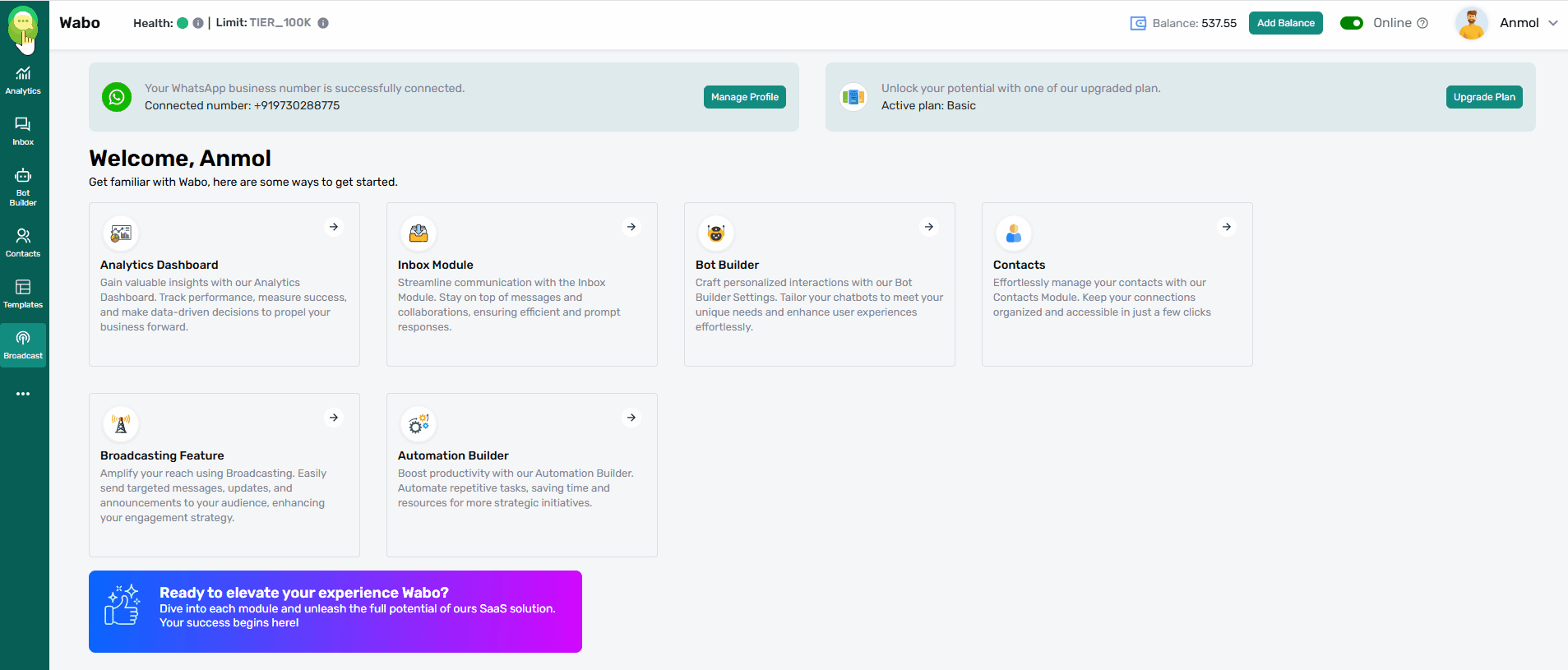Viewport: 1568px width, 670px height.
Task: Open Contacts from the sidebar
Action: [23, 243]
